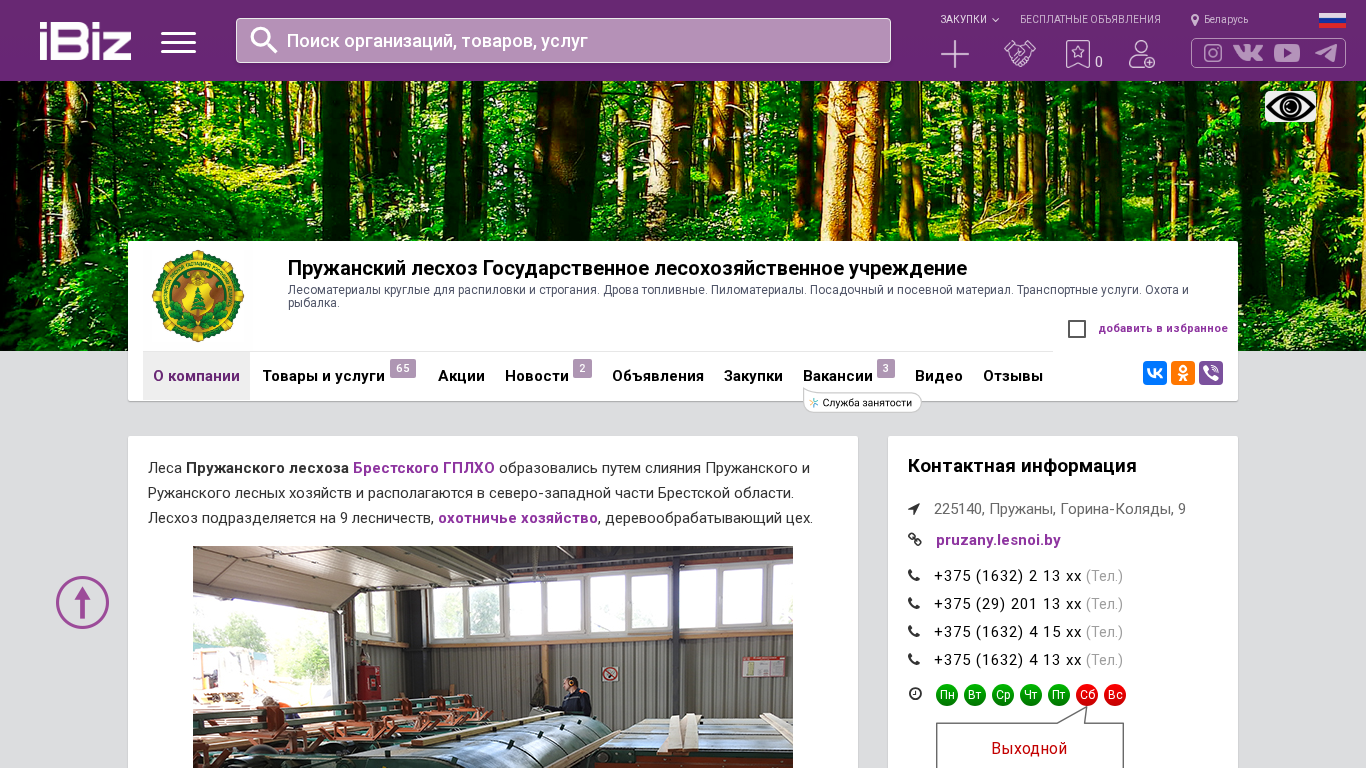Follow the 'Брестского ГПЛХО' link

pos(424,468)
